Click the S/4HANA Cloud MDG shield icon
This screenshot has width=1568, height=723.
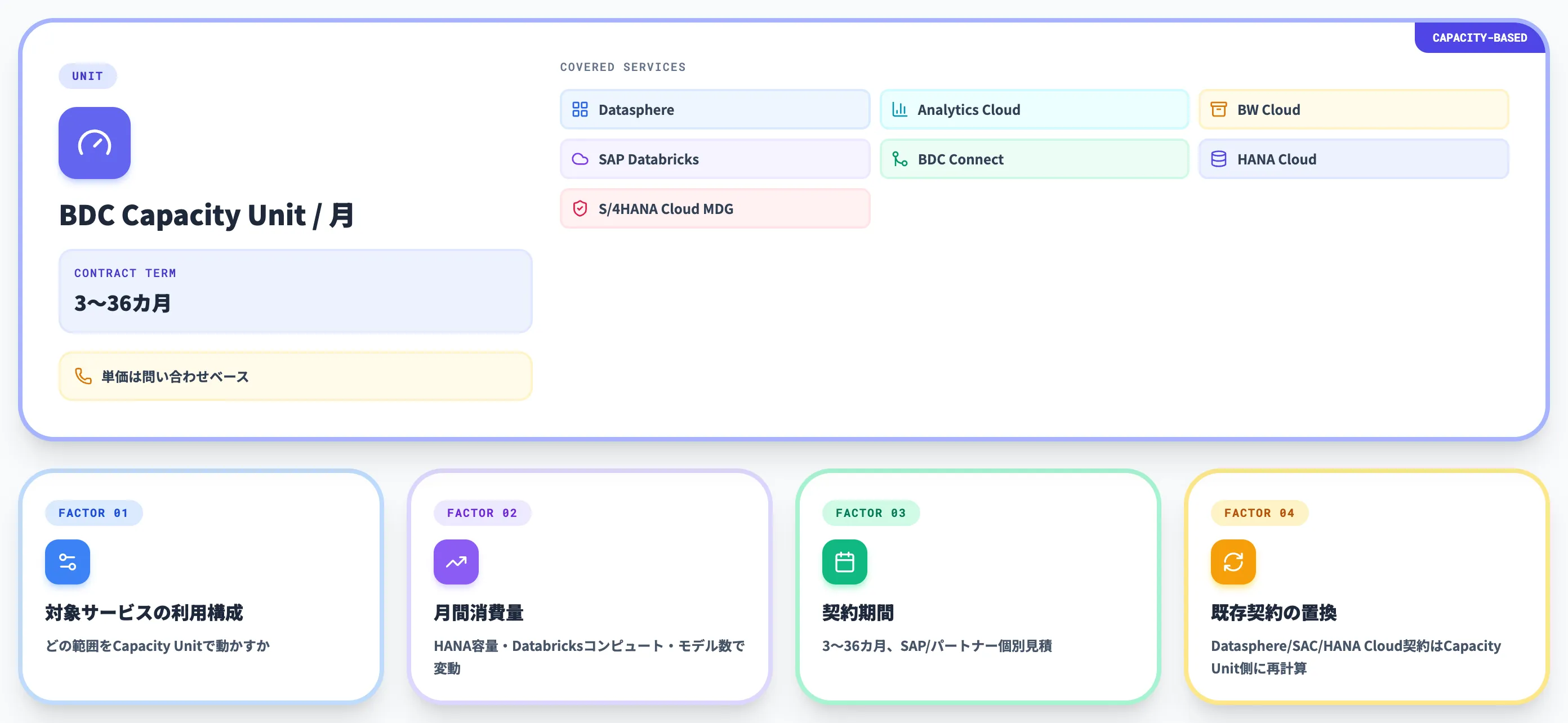pyautogui.click(x=580, y=208)
